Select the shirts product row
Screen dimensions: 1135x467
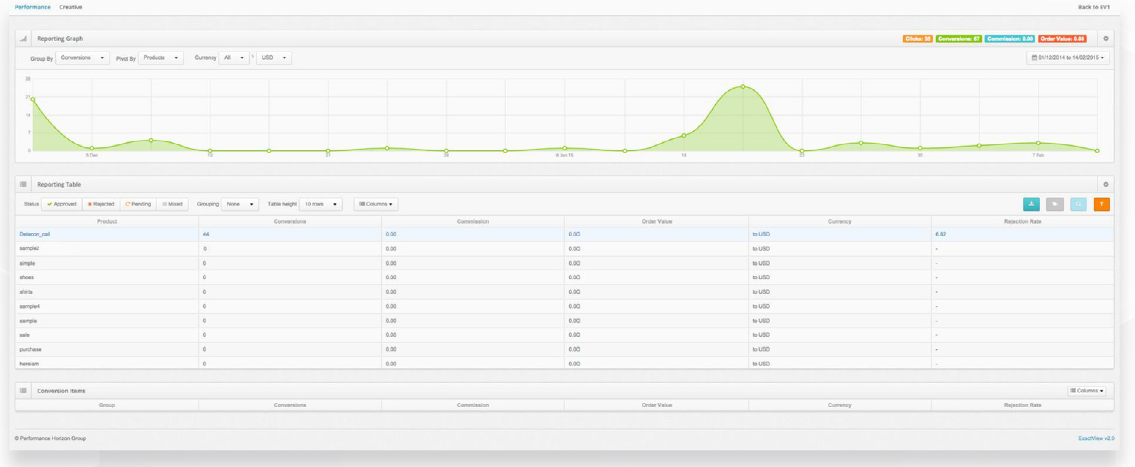coord(565,292)
